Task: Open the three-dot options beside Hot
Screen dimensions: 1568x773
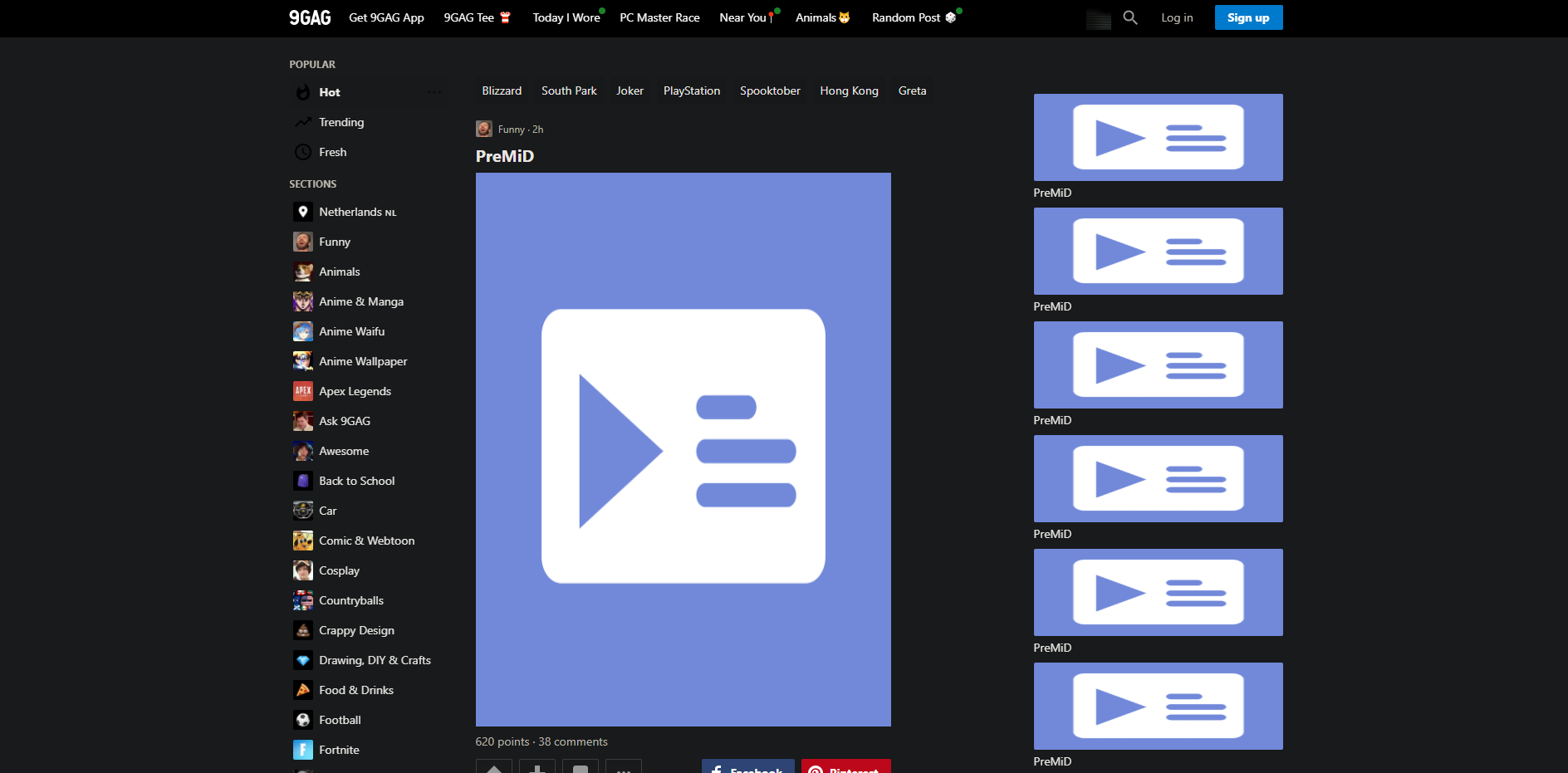Action: click(x=434, y=92)
